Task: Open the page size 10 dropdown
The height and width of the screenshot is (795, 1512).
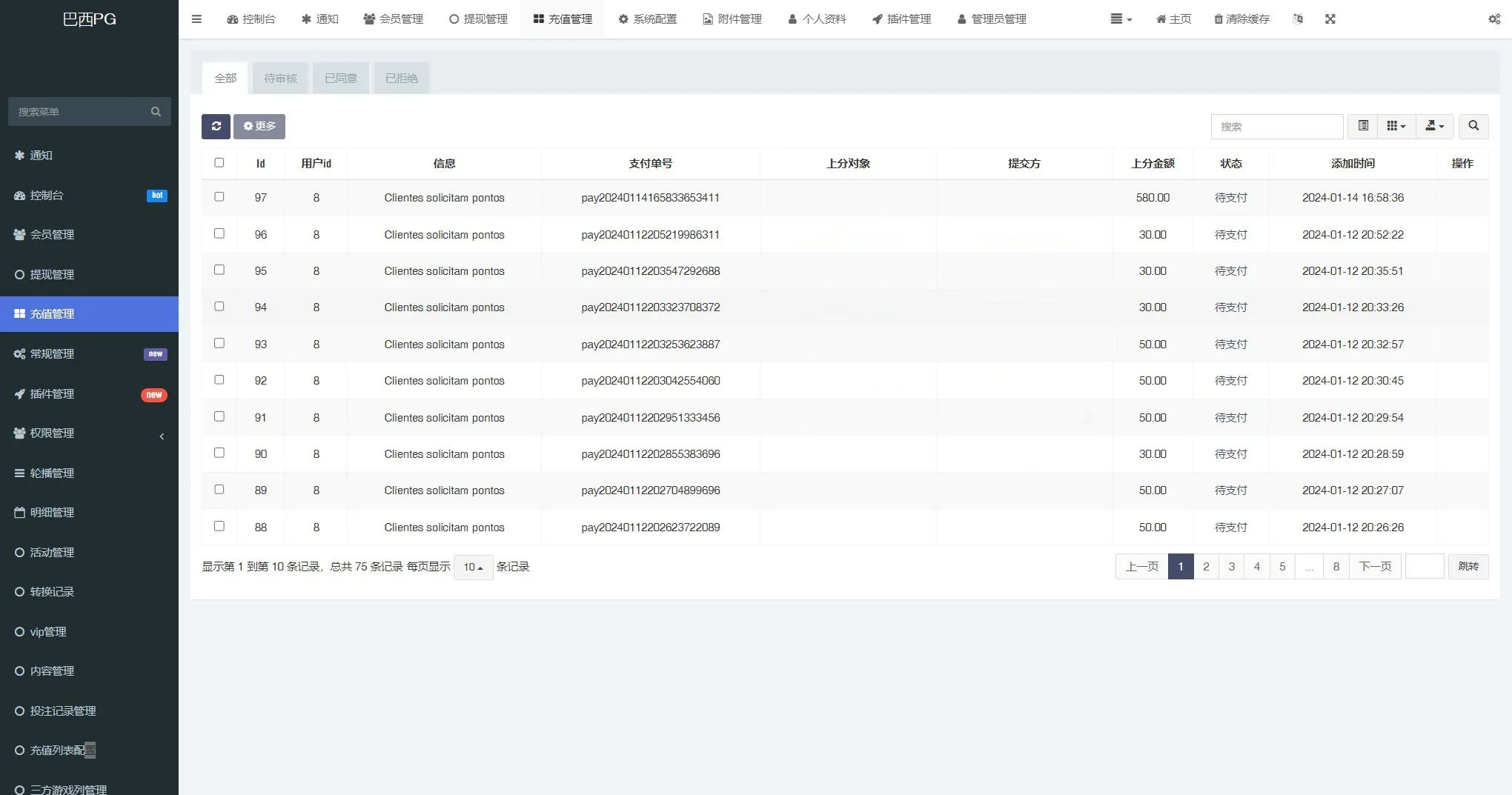Action: [x=473, y=567]
